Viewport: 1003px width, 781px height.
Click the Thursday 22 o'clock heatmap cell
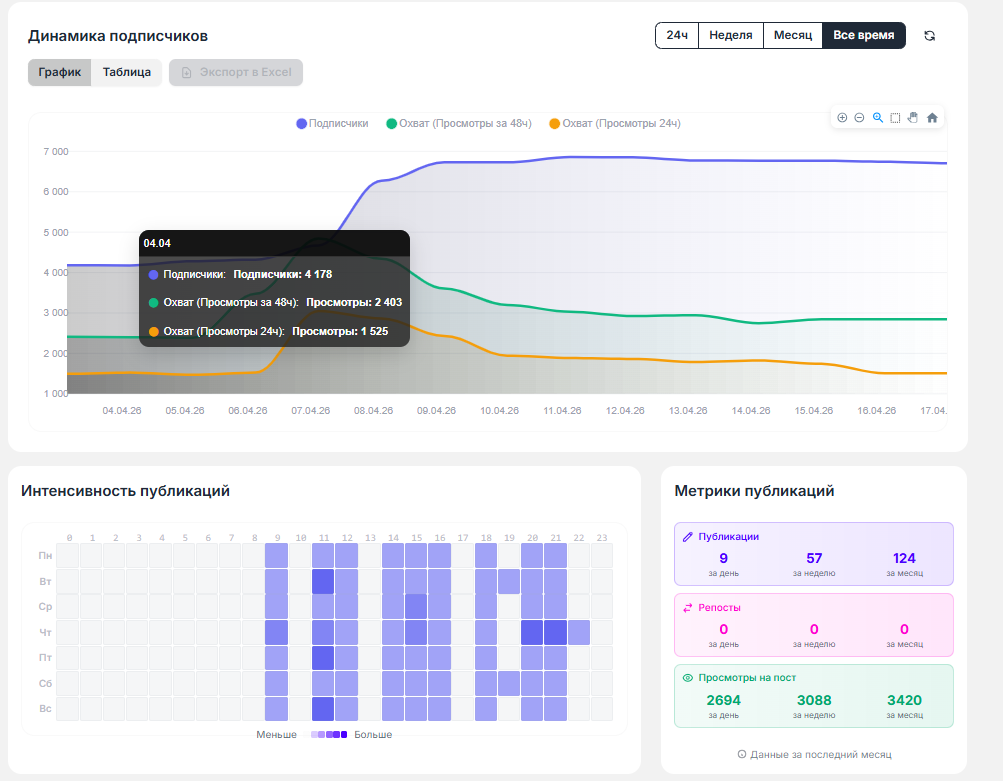[578, 632]
